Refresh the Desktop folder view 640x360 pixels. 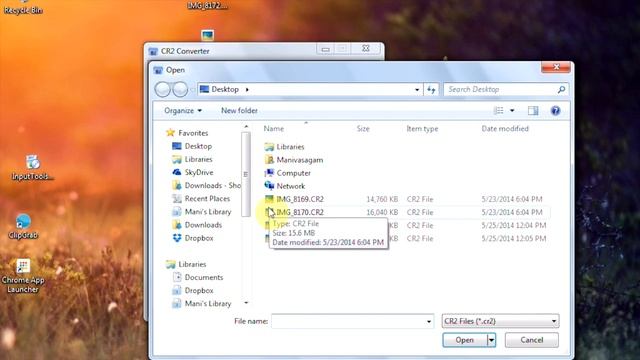pos(431,89)
